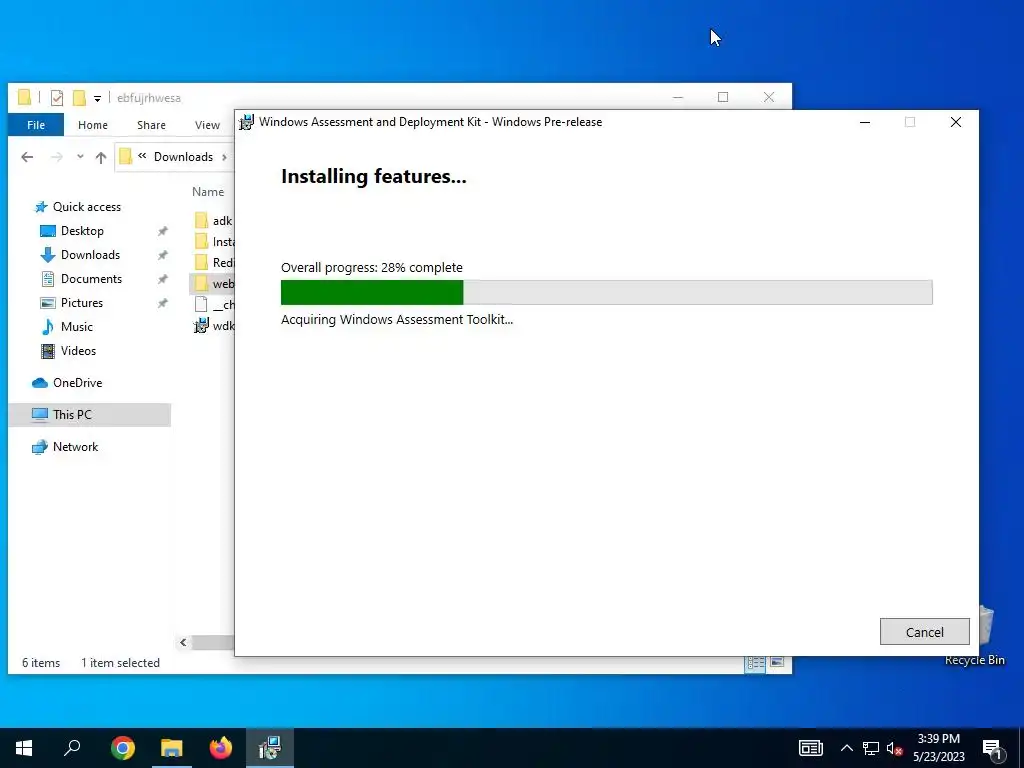This screenshot has height=768, width=1024.
Task: Select Network in navigation pane
Action: coord(75,447)
